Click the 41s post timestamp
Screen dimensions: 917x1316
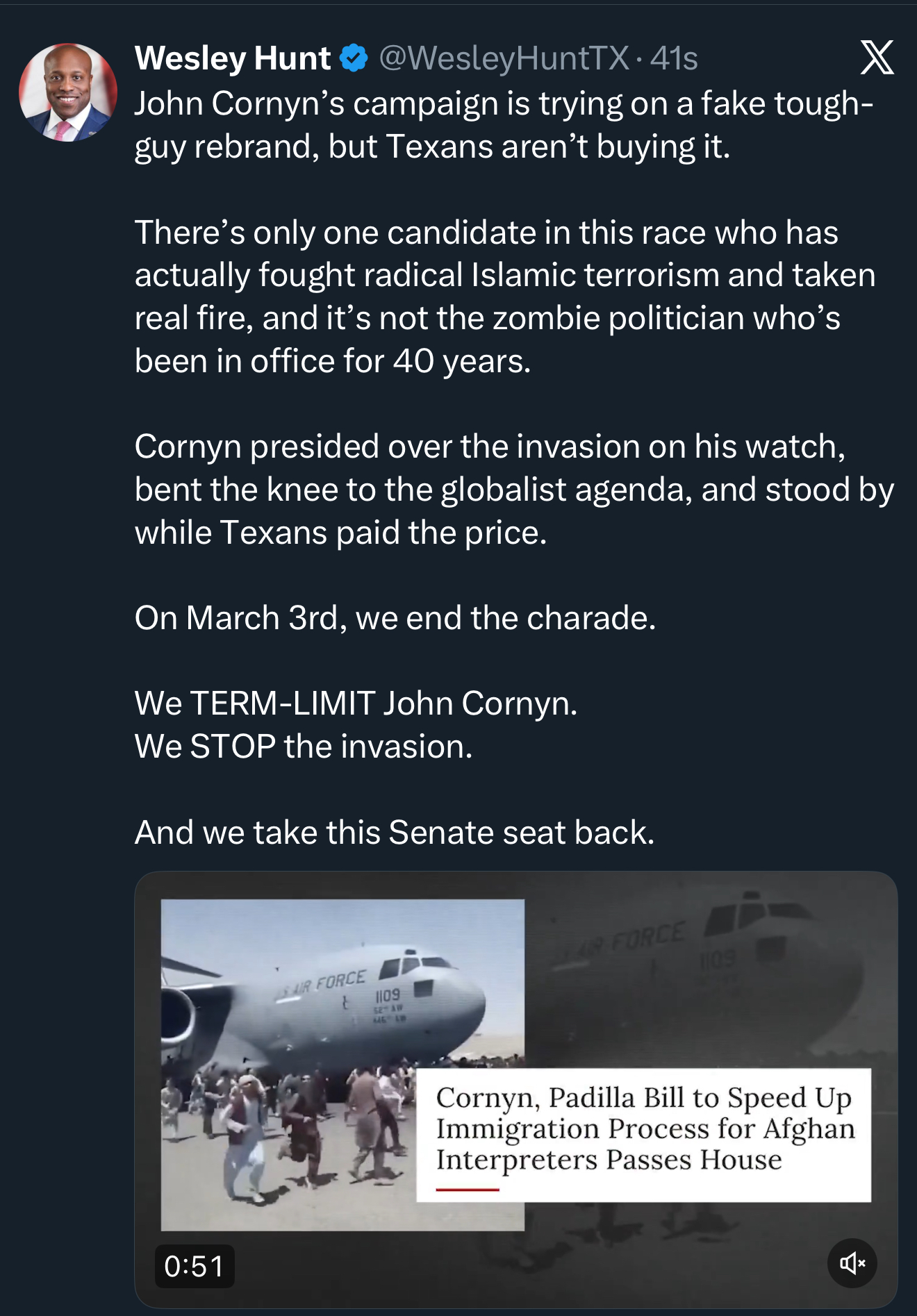(x=674, y=58)
